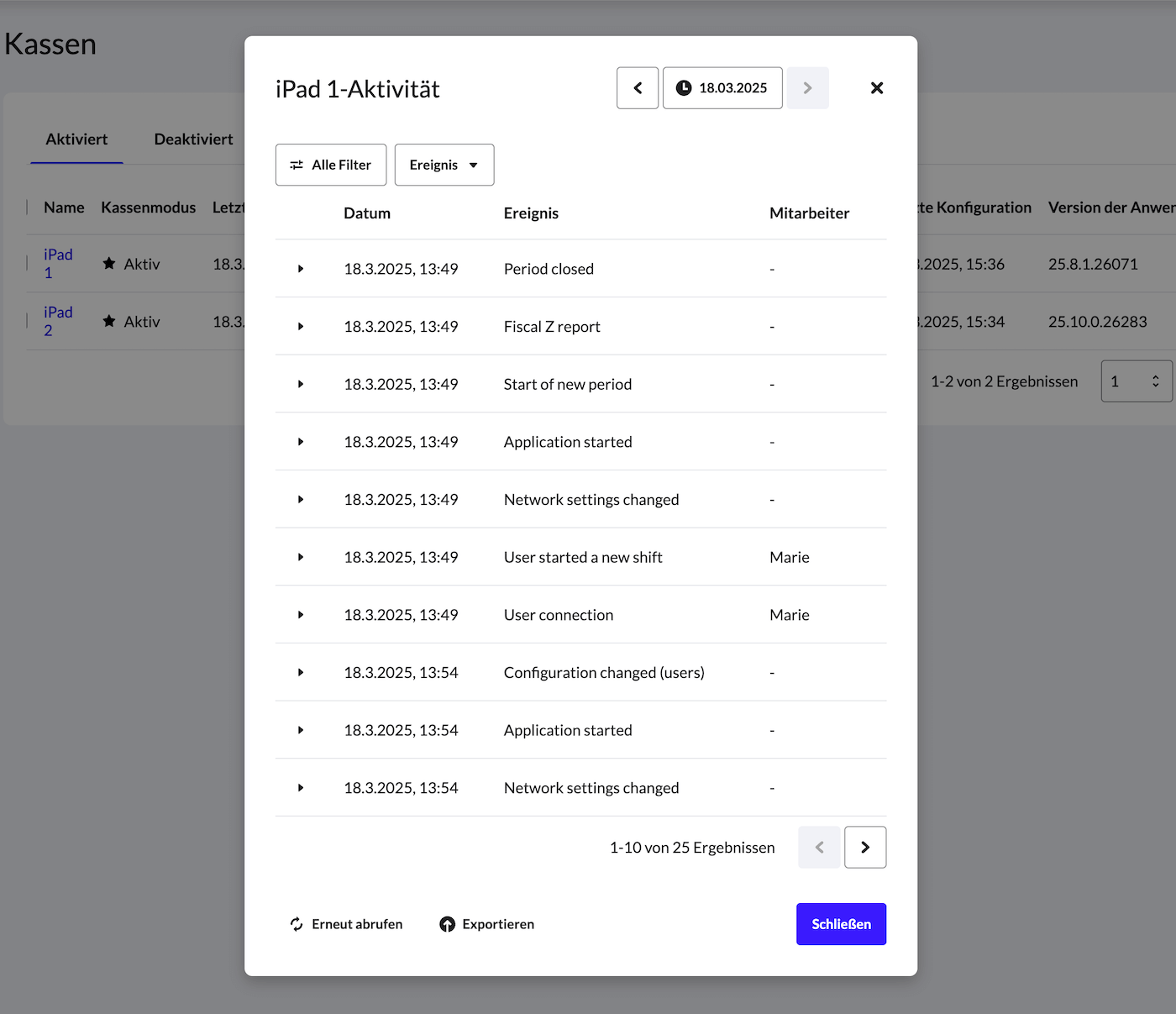Expand the Start of new period row

[x=301, y=384]
